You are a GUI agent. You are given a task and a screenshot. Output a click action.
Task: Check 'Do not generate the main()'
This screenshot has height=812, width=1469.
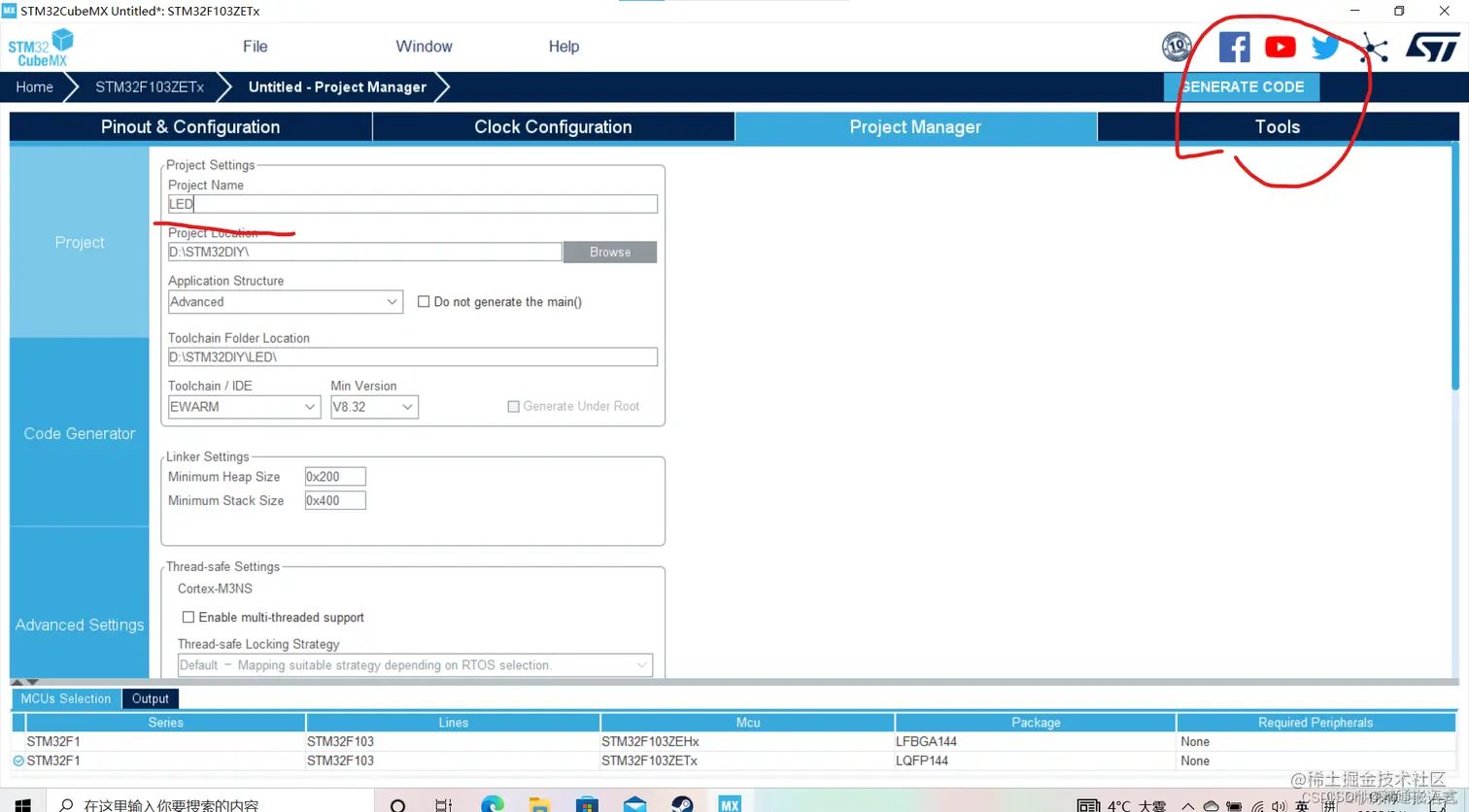click(424, 302)
